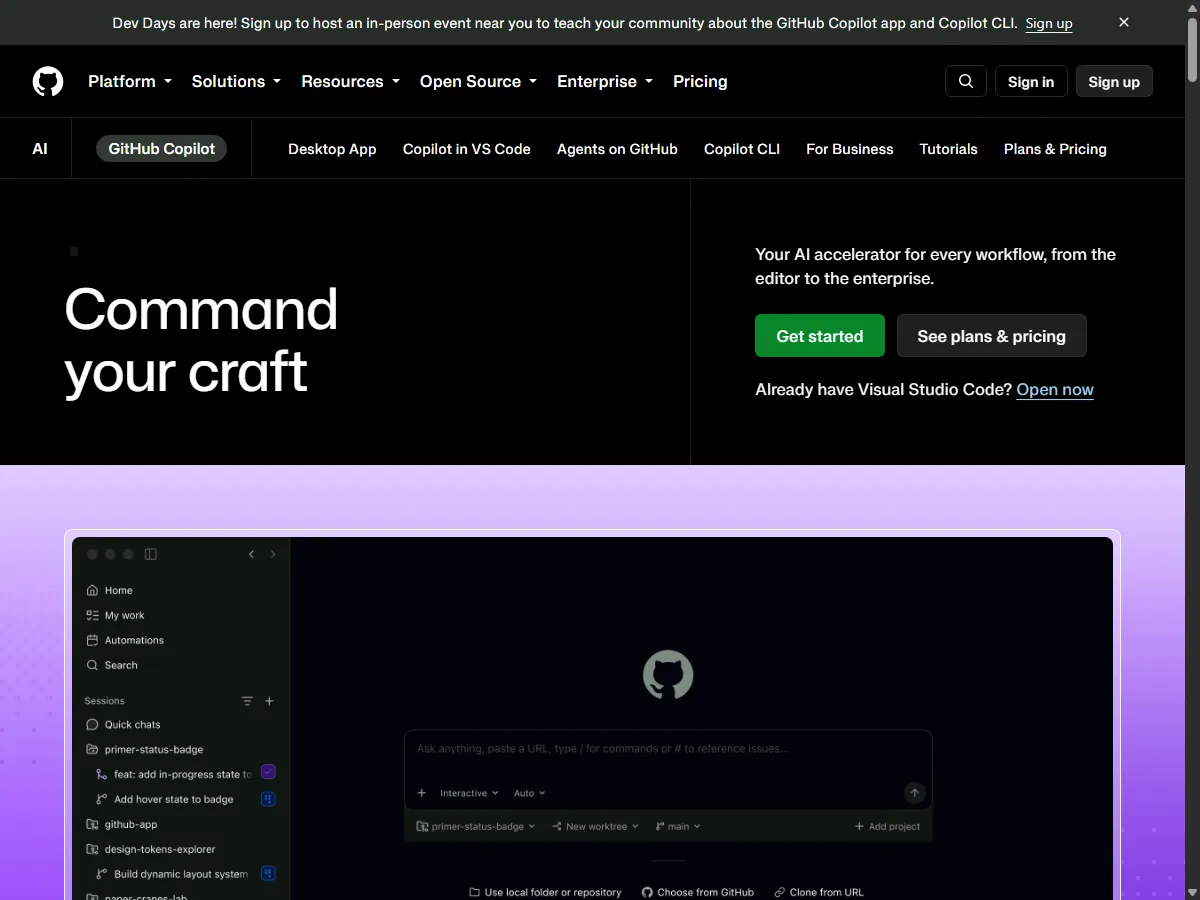Screen dimensions: 1200x900
Task: Go to Copilot CLI tab
Action: [x=742, y=149]
